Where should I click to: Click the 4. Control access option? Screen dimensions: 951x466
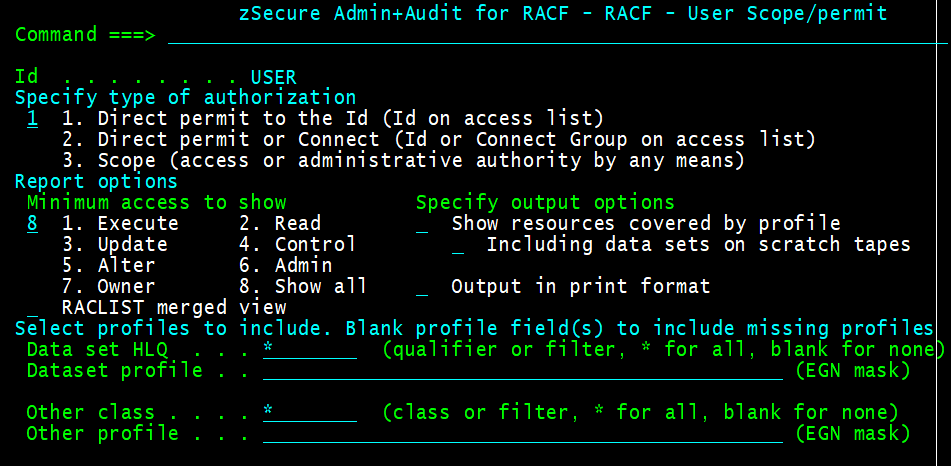297,245
